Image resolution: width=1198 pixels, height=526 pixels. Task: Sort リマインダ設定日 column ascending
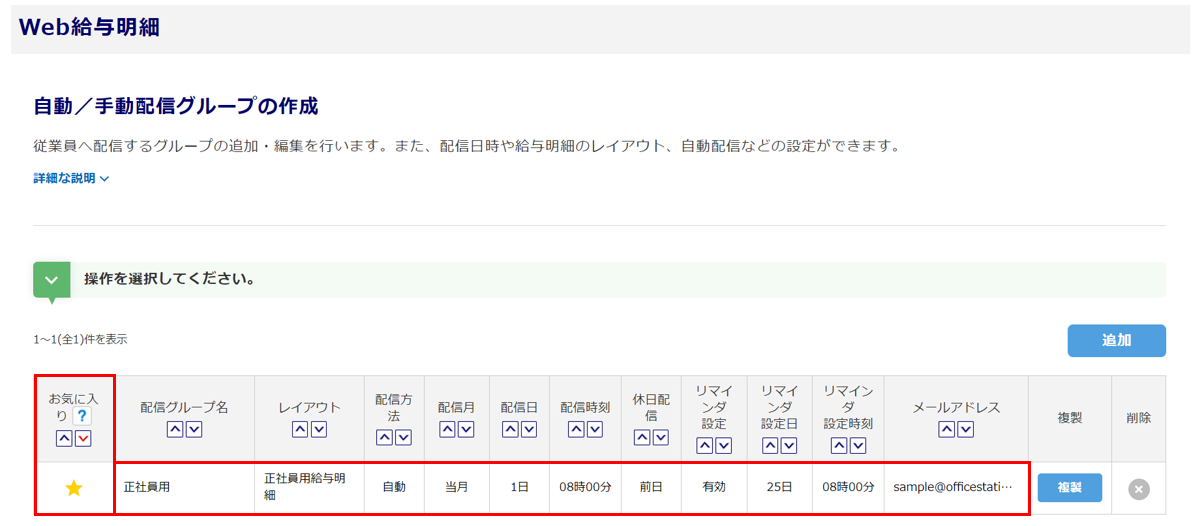click(x=771, y=446)
